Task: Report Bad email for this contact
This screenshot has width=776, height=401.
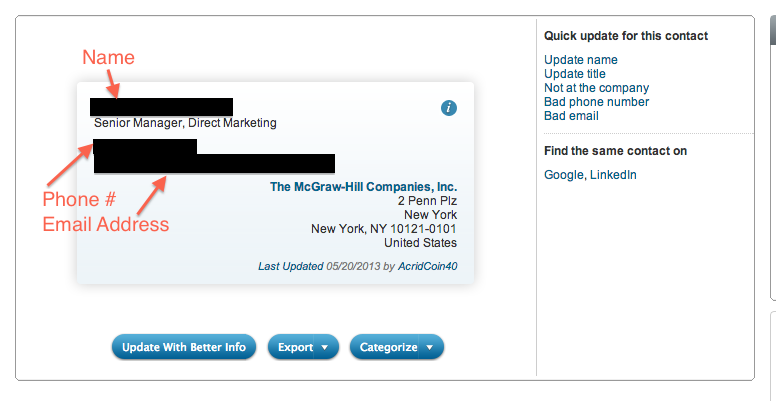Action: (x=571, y=116)
